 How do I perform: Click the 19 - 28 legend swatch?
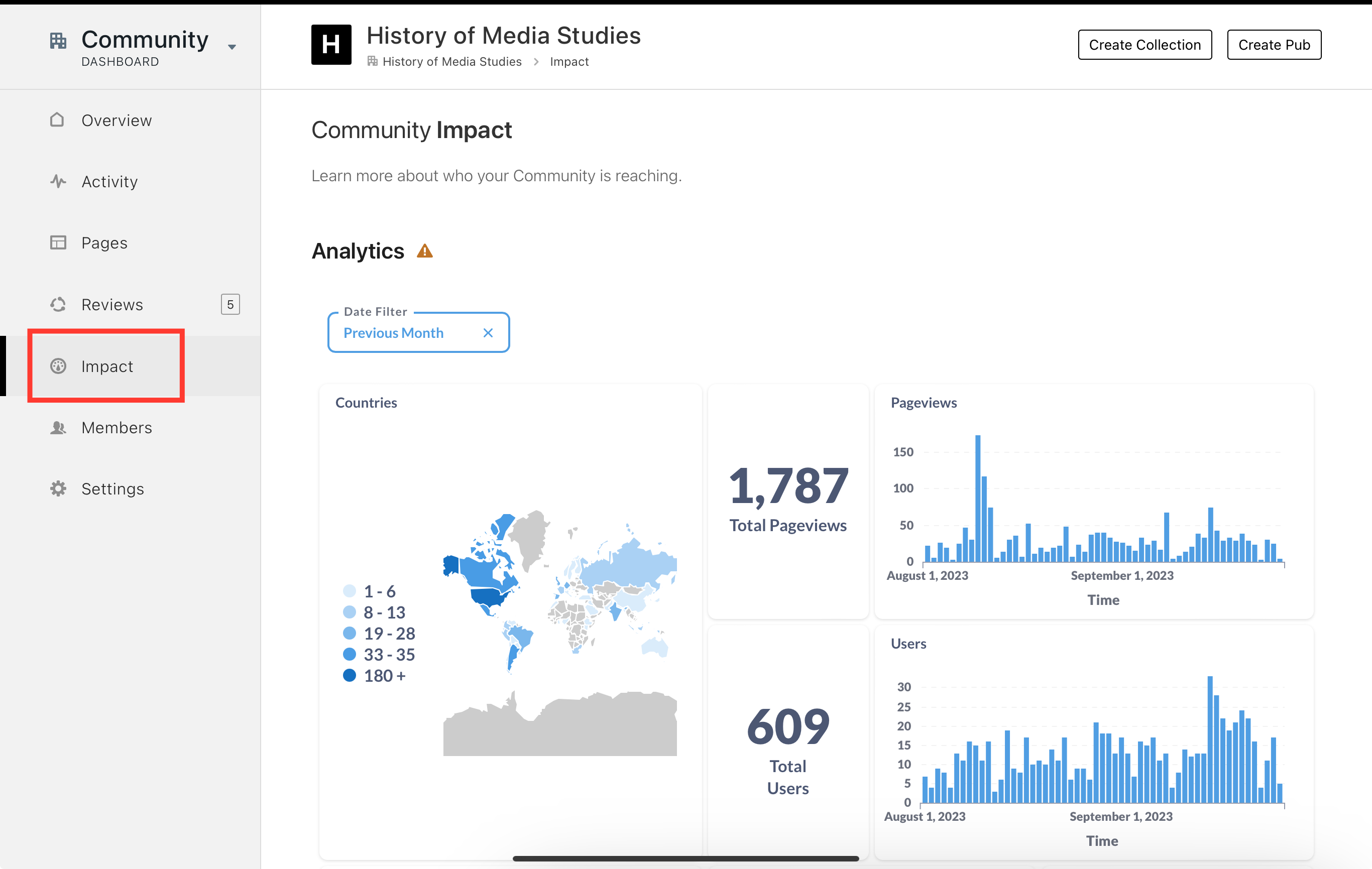pos(349,633)
